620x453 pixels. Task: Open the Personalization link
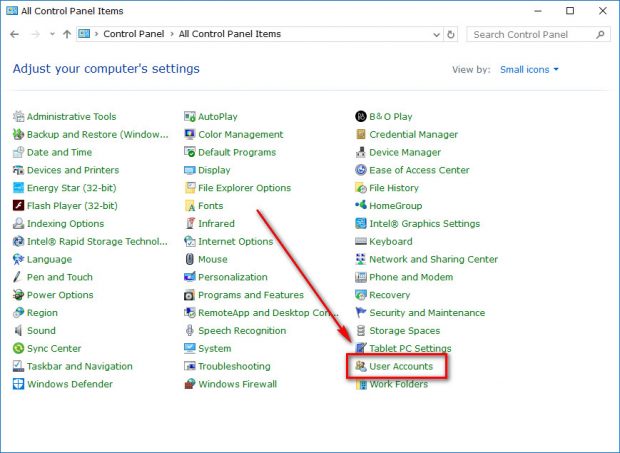point(233,277)
